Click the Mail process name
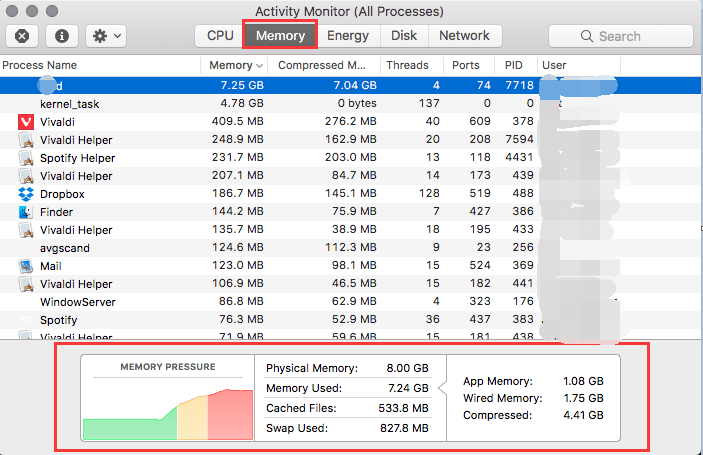Image resolution: width=703 pixels, height=455 pixels. 51,266
